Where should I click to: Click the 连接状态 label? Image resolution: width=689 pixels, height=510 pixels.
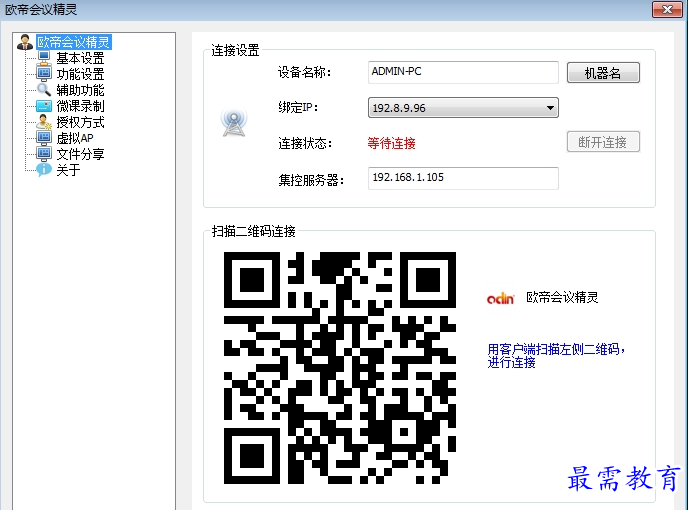pyautogui.click(x=305, y=143)
